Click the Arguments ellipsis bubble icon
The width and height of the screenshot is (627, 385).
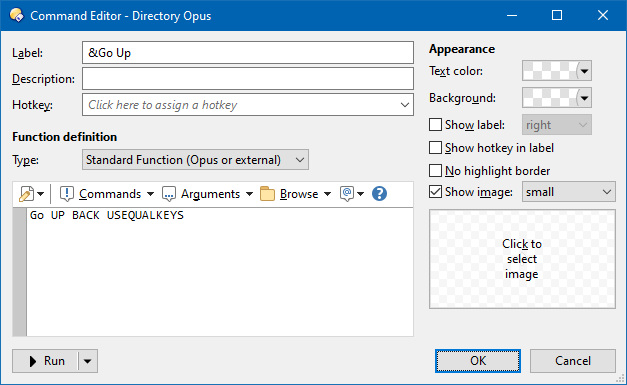coord(168,194)
